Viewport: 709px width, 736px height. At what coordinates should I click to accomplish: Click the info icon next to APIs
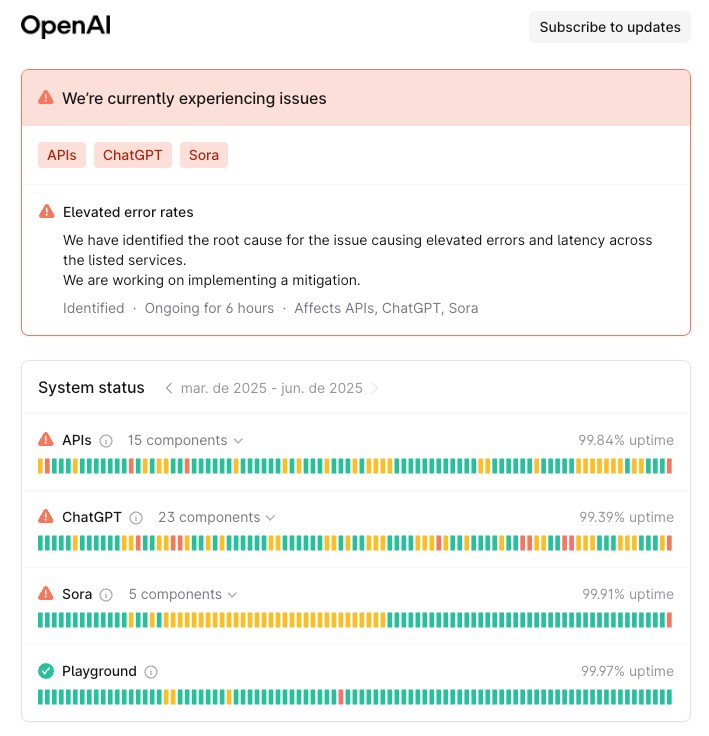click(107, 441)
